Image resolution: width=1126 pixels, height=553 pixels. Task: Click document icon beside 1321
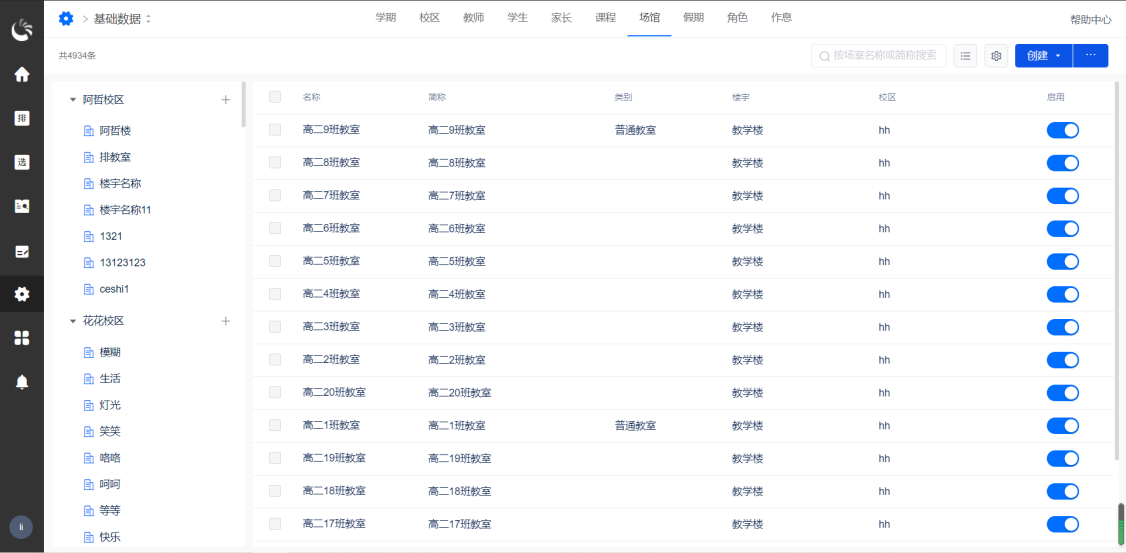(89, 236)
